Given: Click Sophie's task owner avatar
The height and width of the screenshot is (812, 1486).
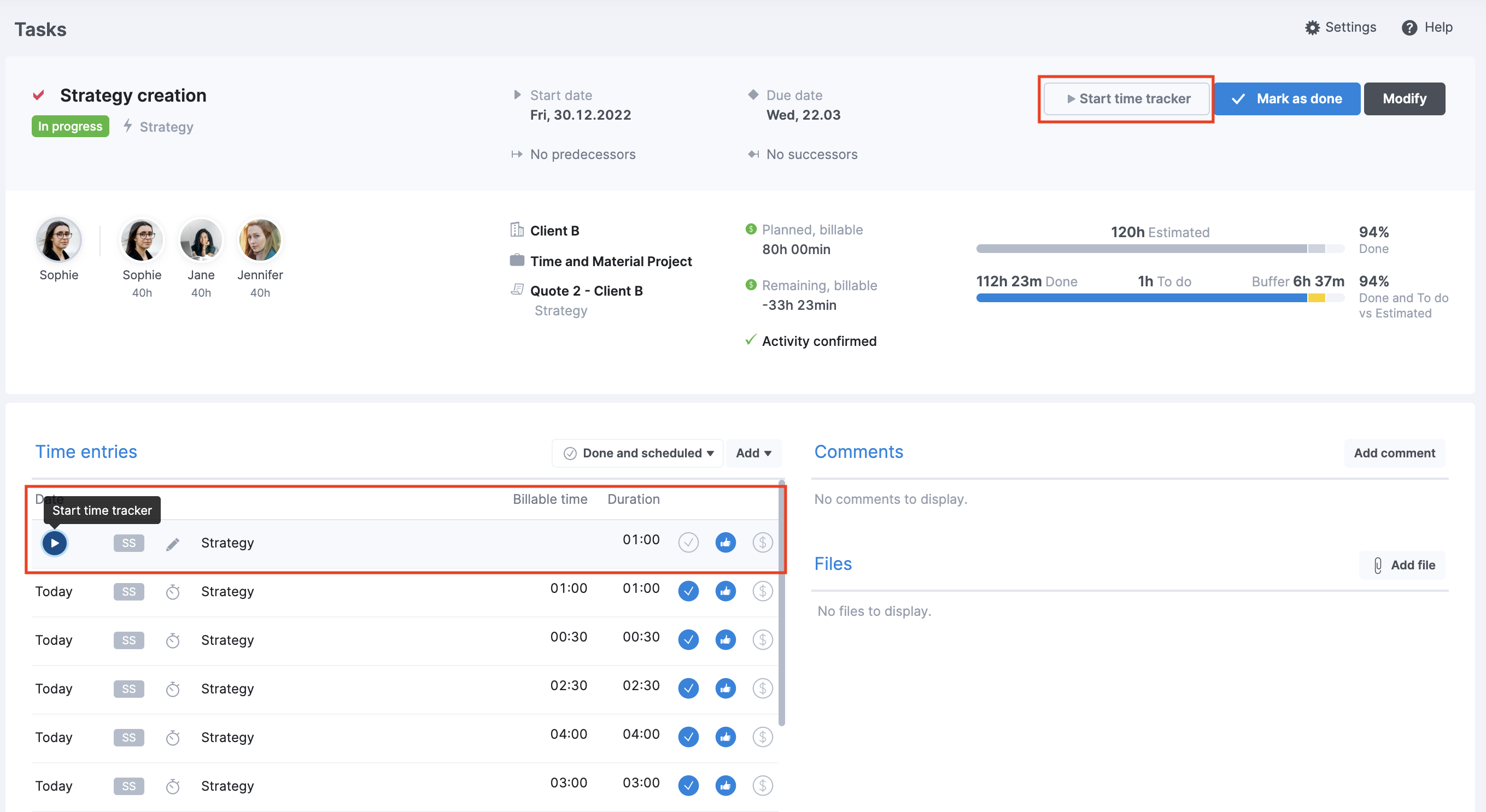Looking at the screenshot, I should pos(59,239).
